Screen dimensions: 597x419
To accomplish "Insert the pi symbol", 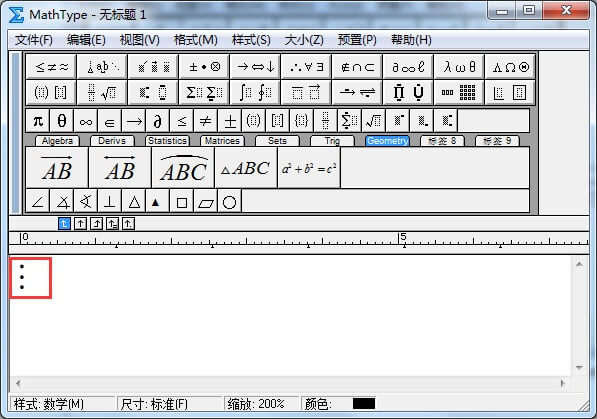I will (38, 121).
